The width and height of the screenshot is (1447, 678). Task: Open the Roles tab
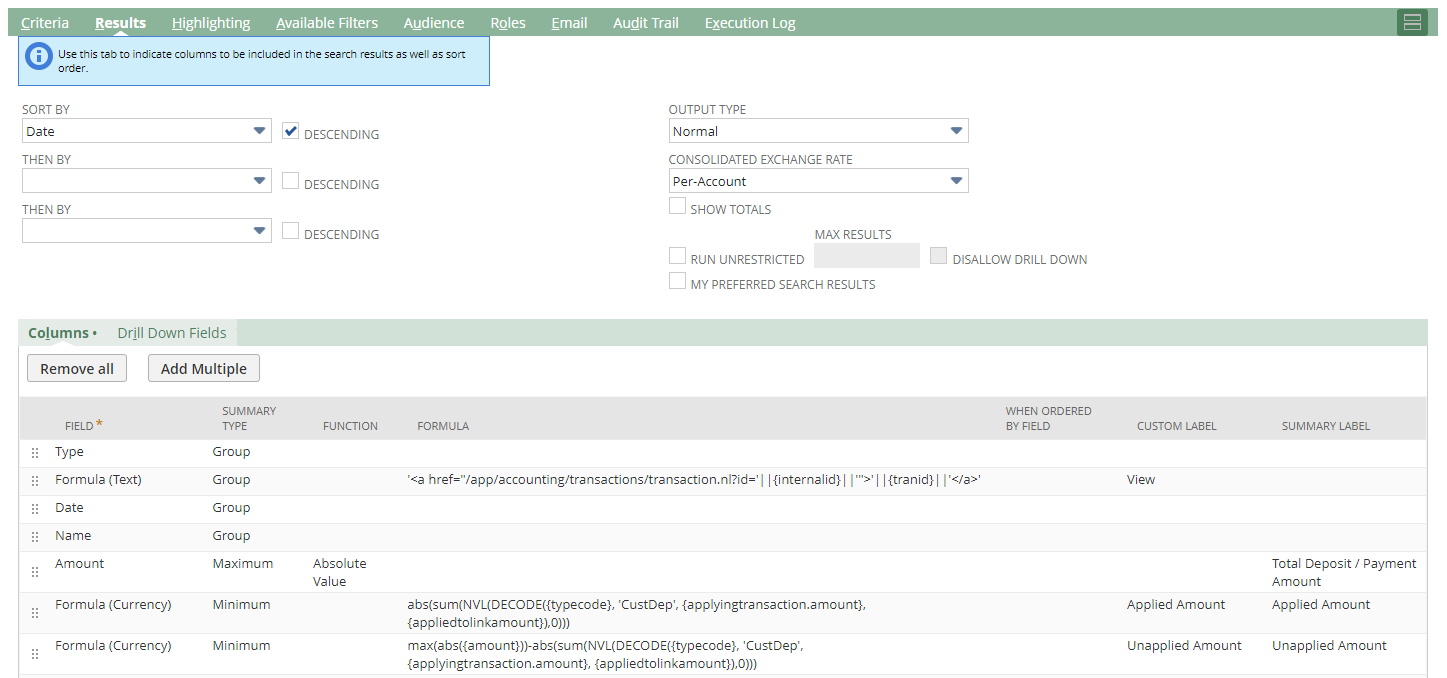click(508, 22)
